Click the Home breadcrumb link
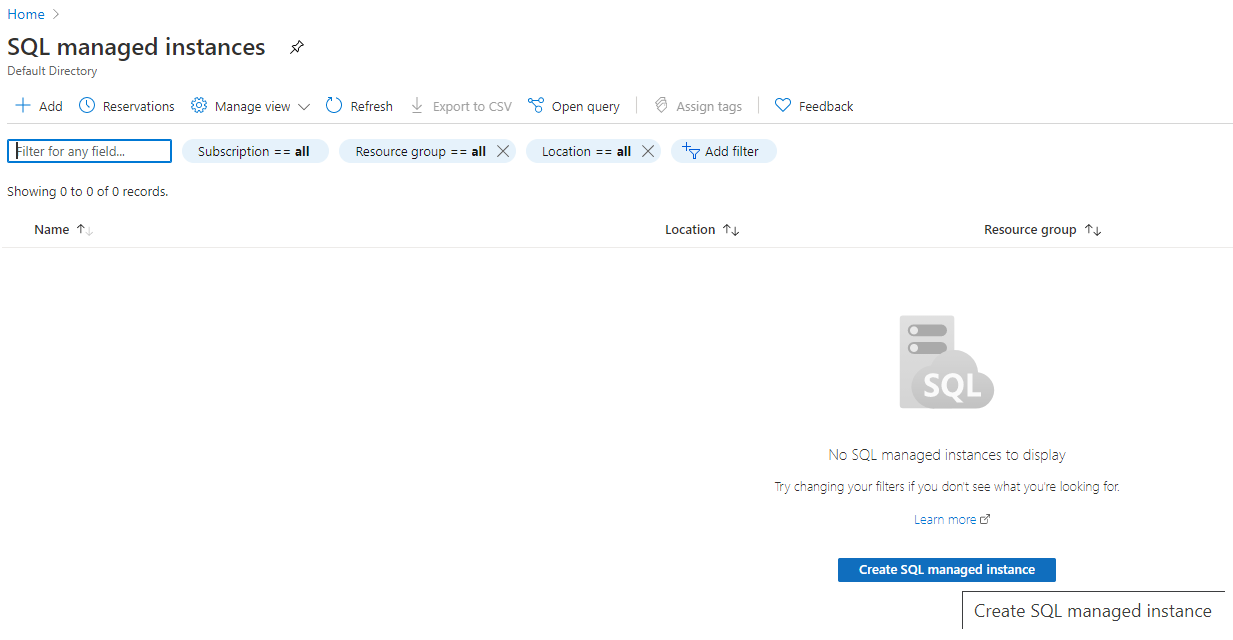The image size is (1233, 640). click(x=26, y=14)
